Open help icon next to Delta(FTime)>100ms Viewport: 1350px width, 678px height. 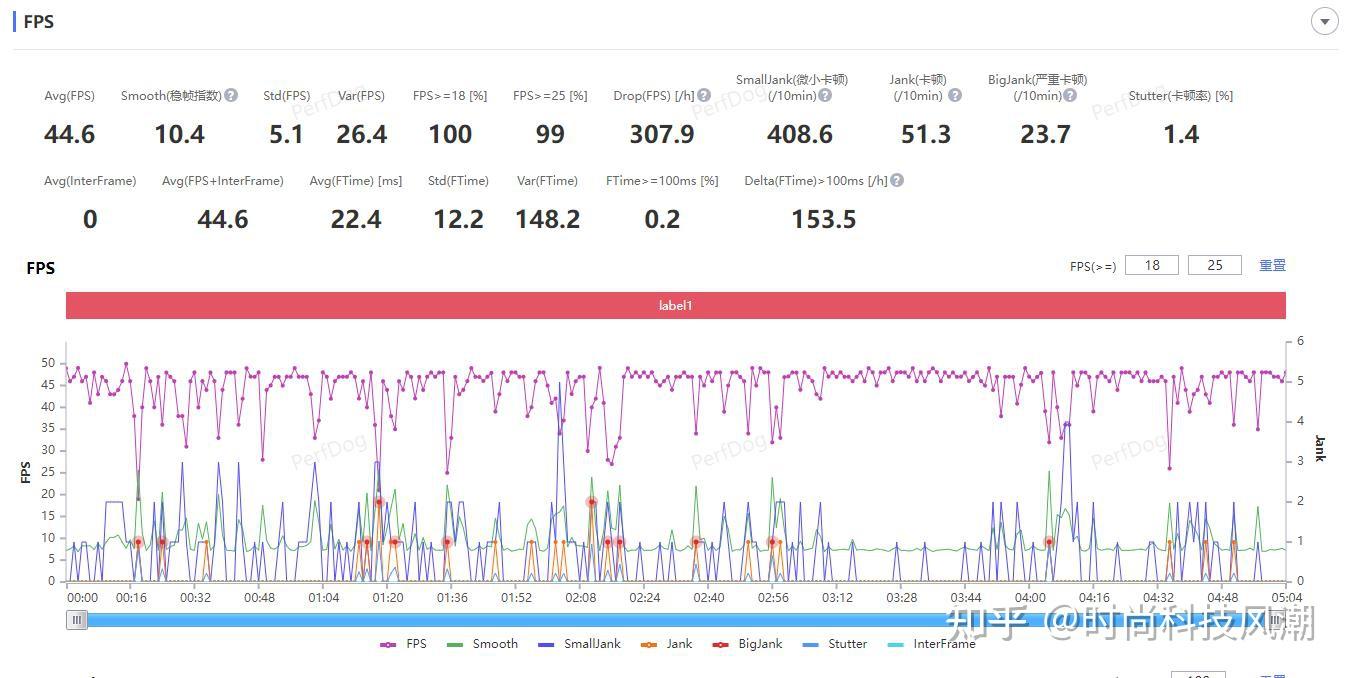[897, 181]
